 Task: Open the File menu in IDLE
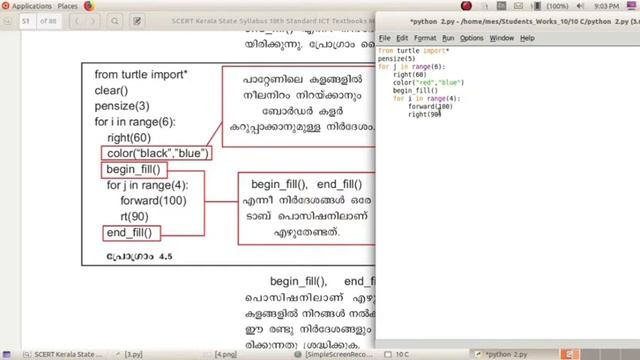click(384, 38)
